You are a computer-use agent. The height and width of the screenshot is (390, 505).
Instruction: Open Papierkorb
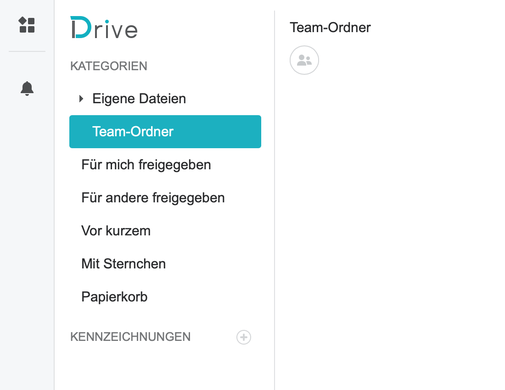point(114,297)
